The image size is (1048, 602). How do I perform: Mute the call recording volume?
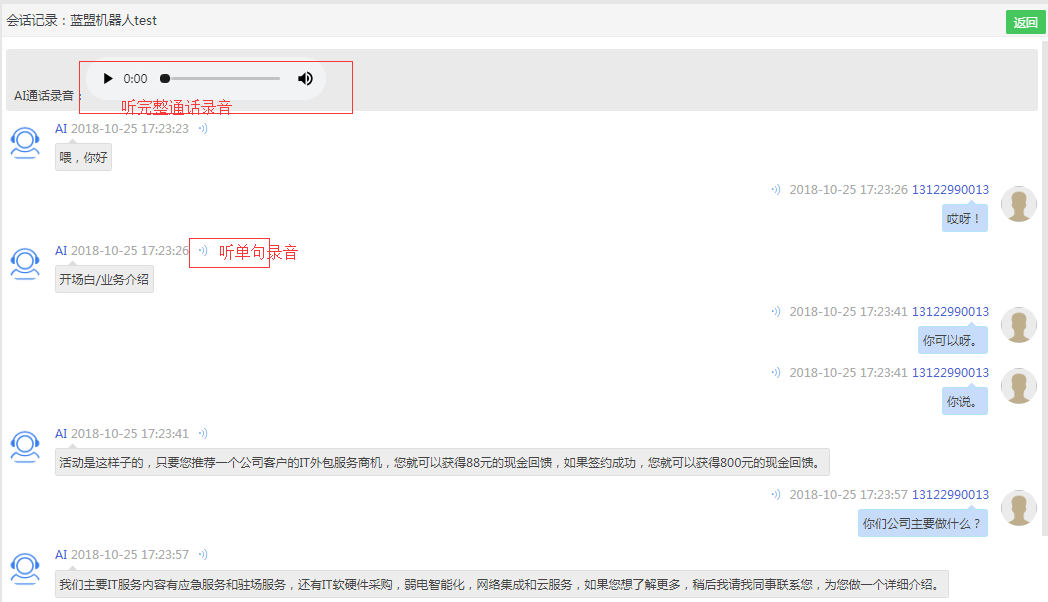tap(305, 79)
